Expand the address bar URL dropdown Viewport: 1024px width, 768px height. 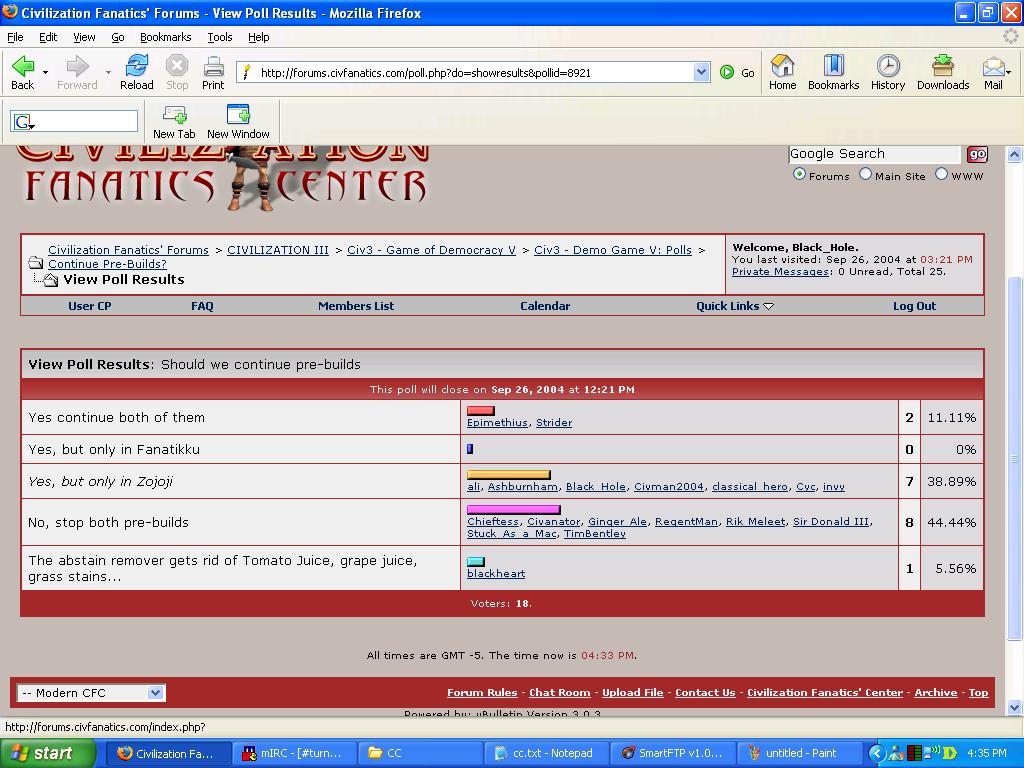[701, 72]
